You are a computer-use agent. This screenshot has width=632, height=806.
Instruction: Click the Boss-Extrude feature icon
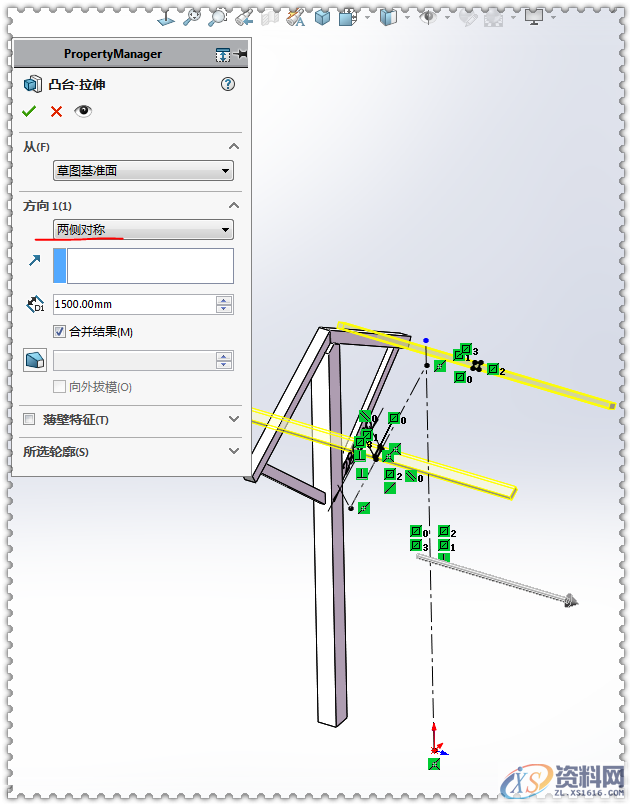pos(33,84)
